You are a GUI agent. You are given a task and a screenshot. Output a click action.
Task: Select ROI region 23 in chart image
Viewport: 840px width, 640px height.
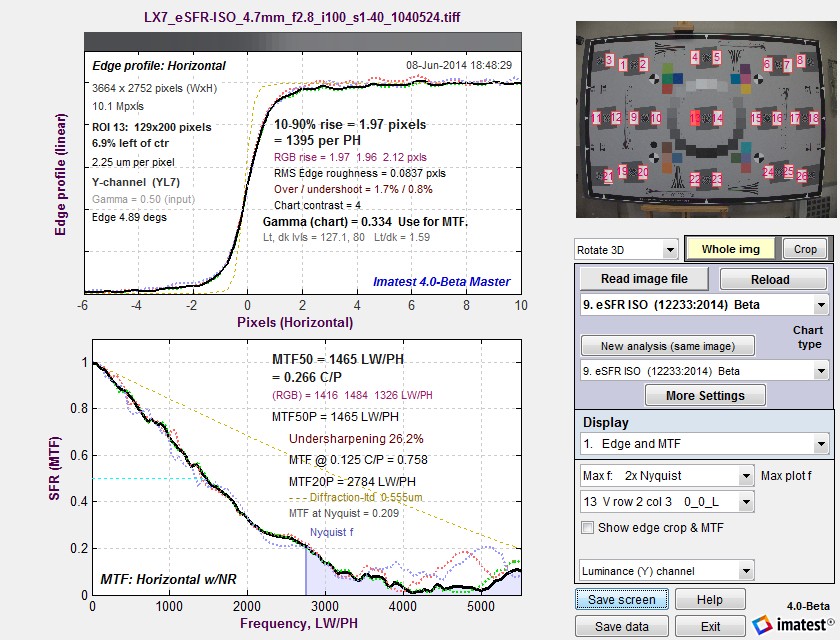coord(717,179)
